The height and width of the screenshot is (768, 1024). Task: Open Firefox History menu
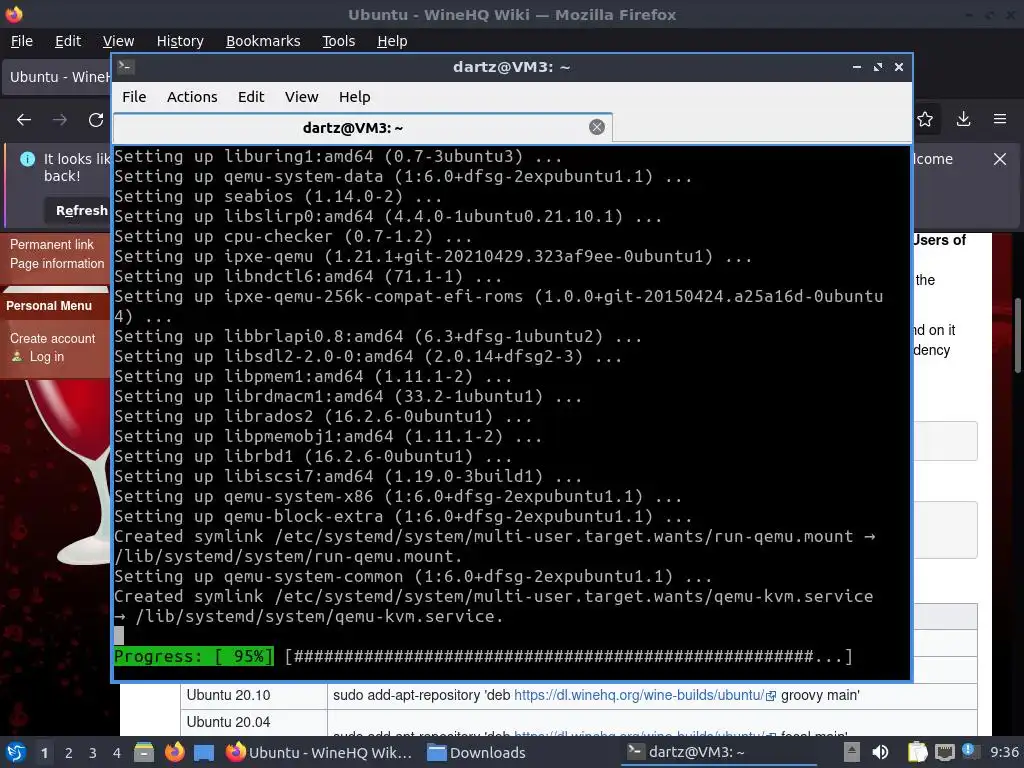(180, 41)
